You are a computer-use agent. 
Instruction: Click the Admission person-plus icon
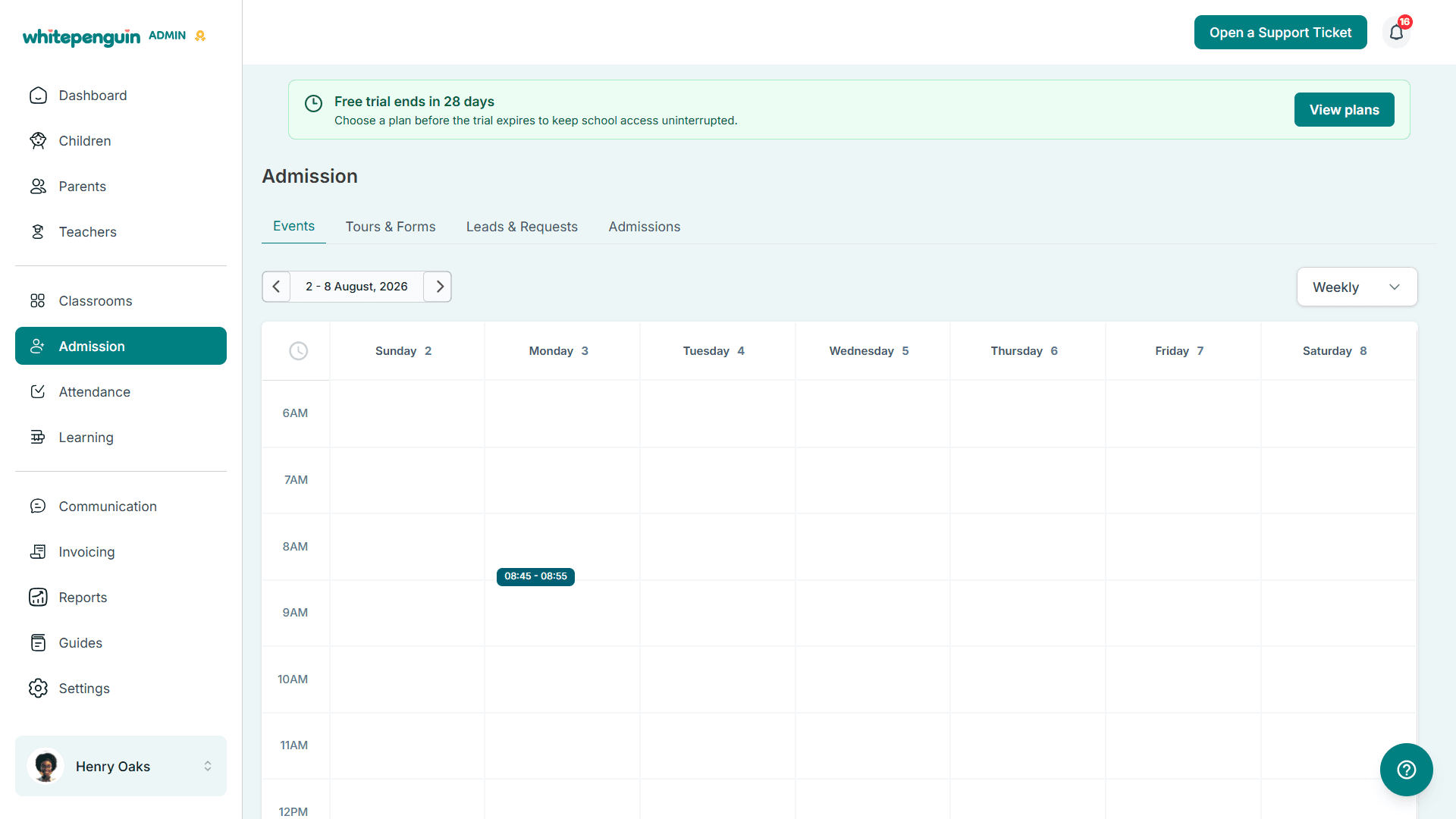[x=38, y=347]
